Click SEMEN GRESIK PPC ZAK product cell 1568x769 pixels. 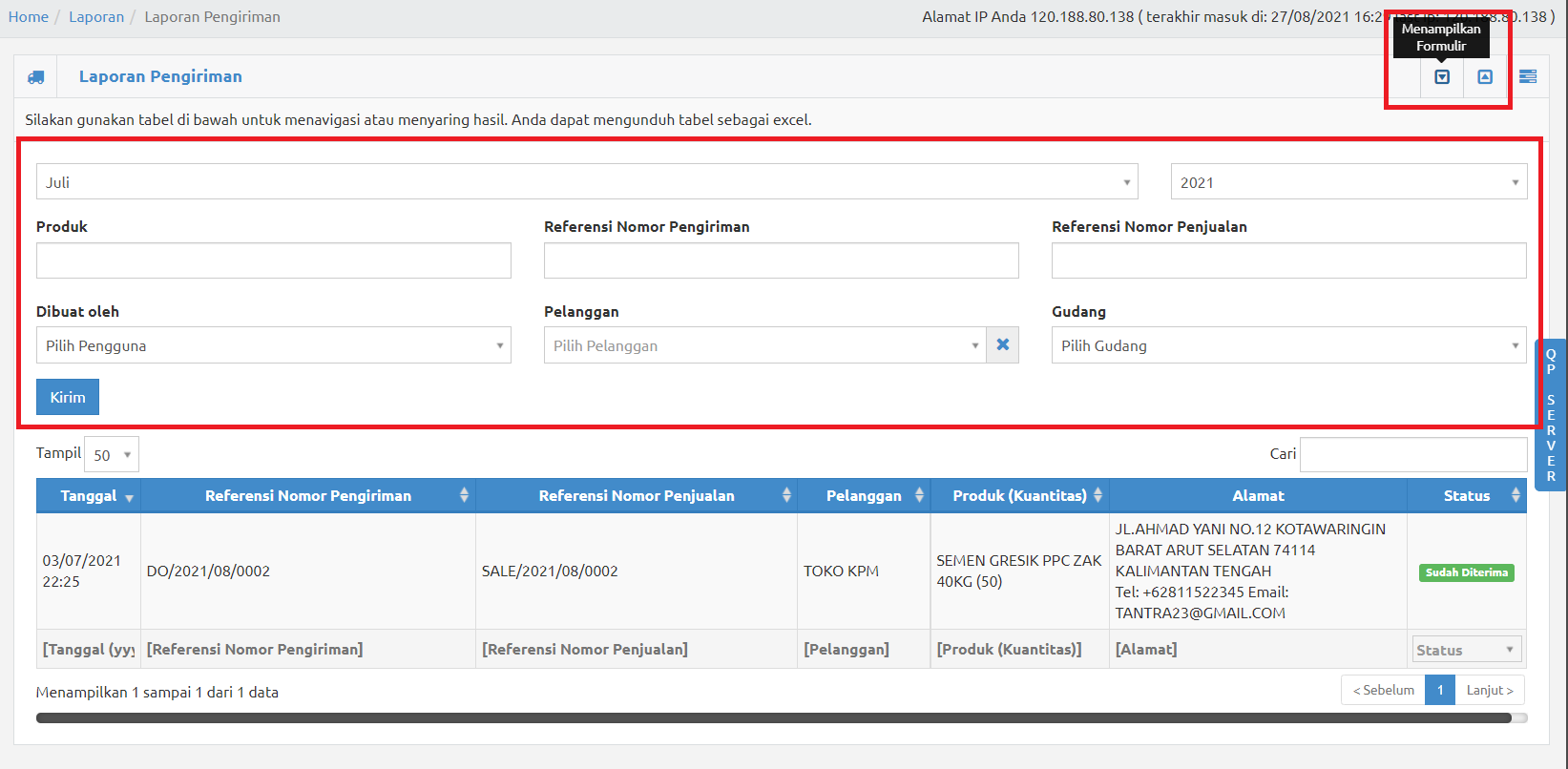(x=1018, y=572)
